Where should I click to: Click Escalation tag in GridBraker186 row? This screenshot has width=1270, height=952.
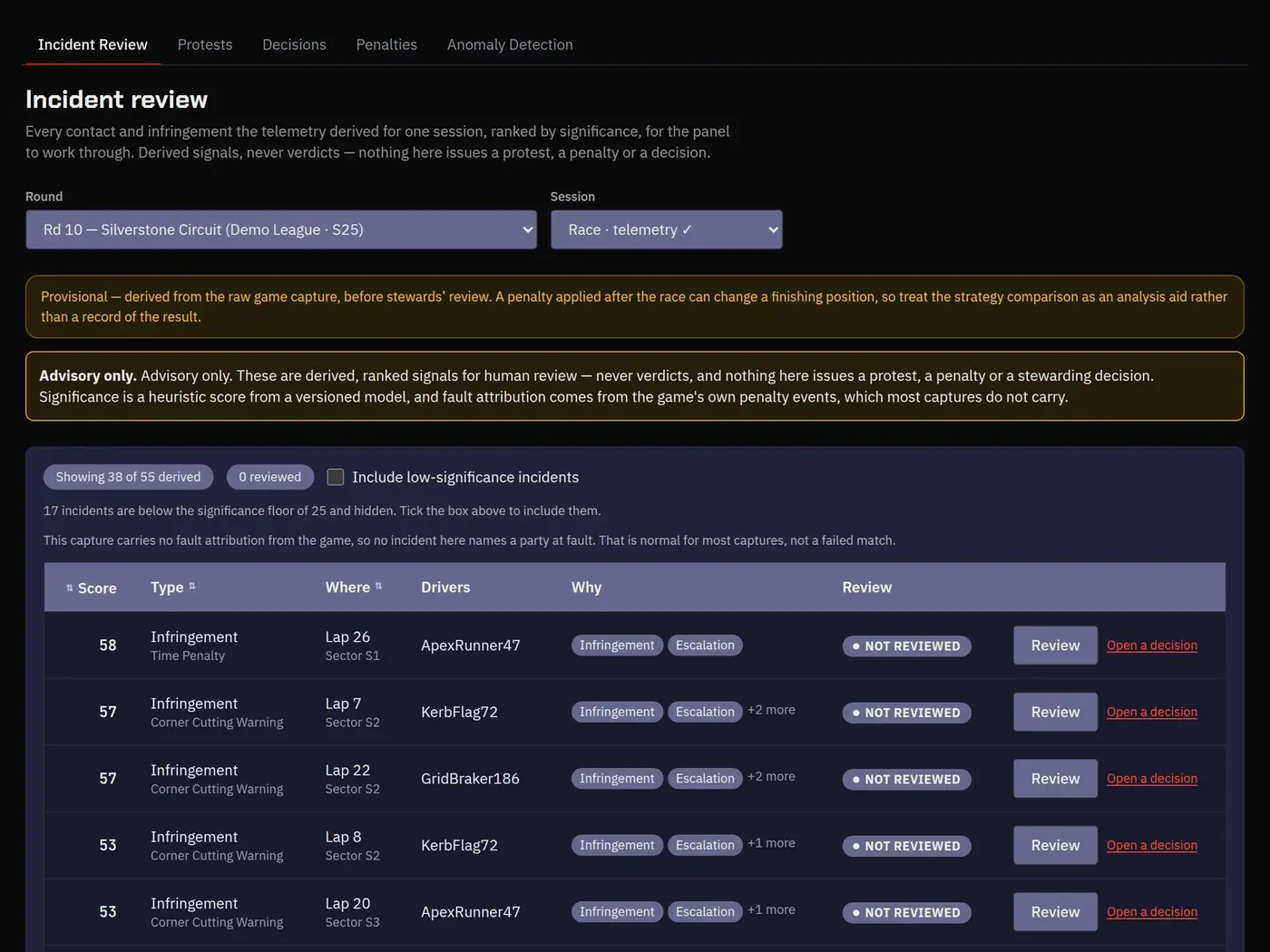pyautogui.click(x=705, y=779)
